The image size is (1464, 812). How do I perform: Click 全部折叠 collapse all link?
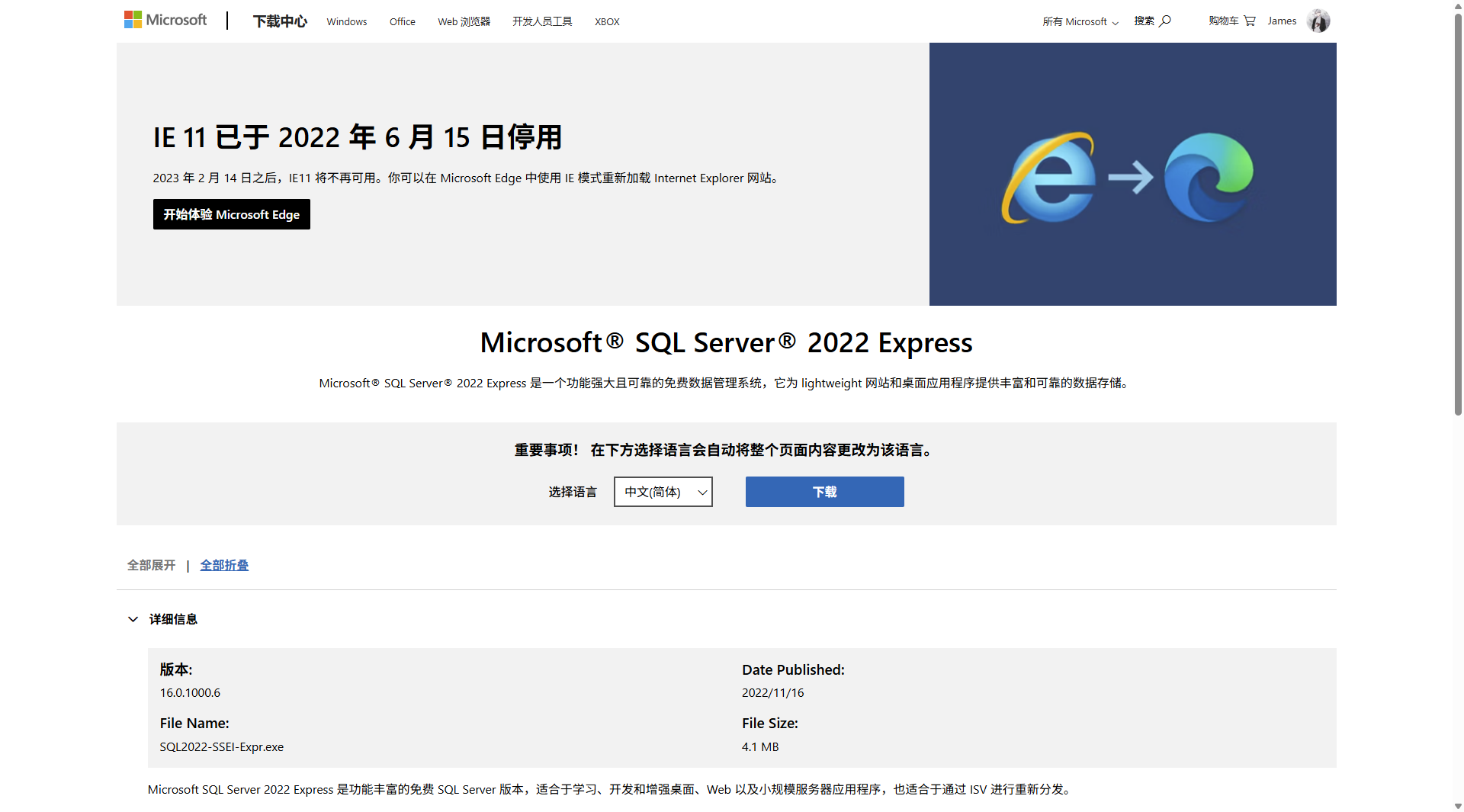pyautogui.click(x=224, y=565)
